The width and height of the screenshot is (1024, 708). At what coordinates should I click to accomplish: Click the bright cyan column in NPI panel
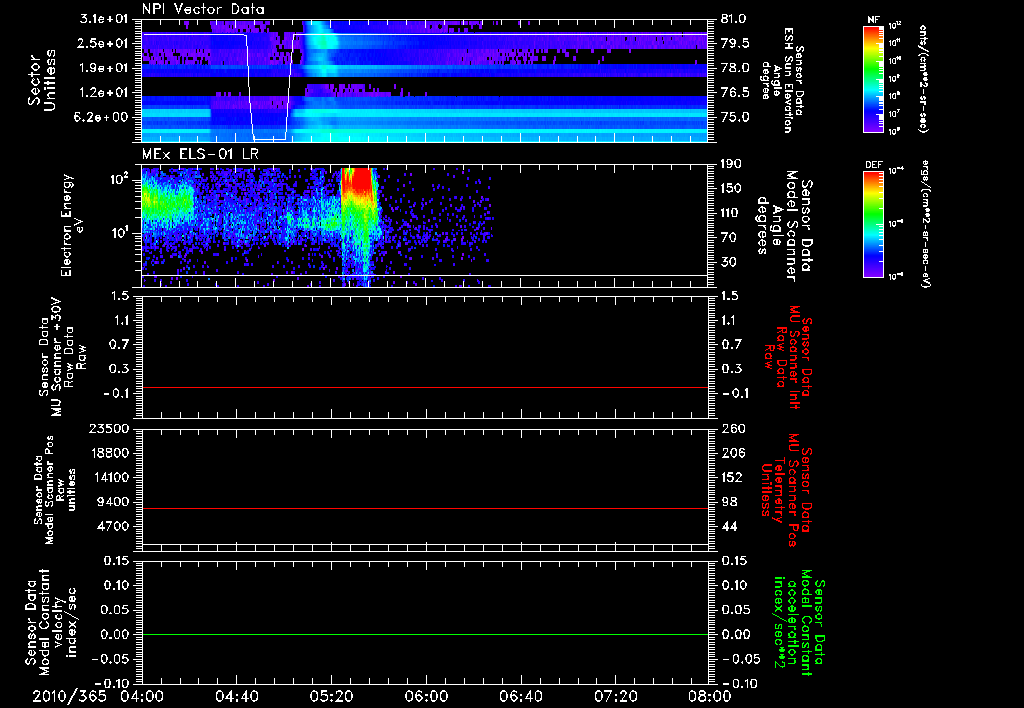(320, 49)
